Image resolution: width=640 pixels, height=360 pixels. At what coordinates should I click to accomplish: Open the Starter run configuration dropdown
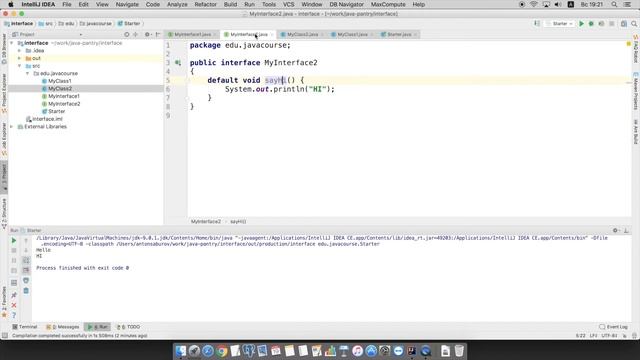(559, 24)
